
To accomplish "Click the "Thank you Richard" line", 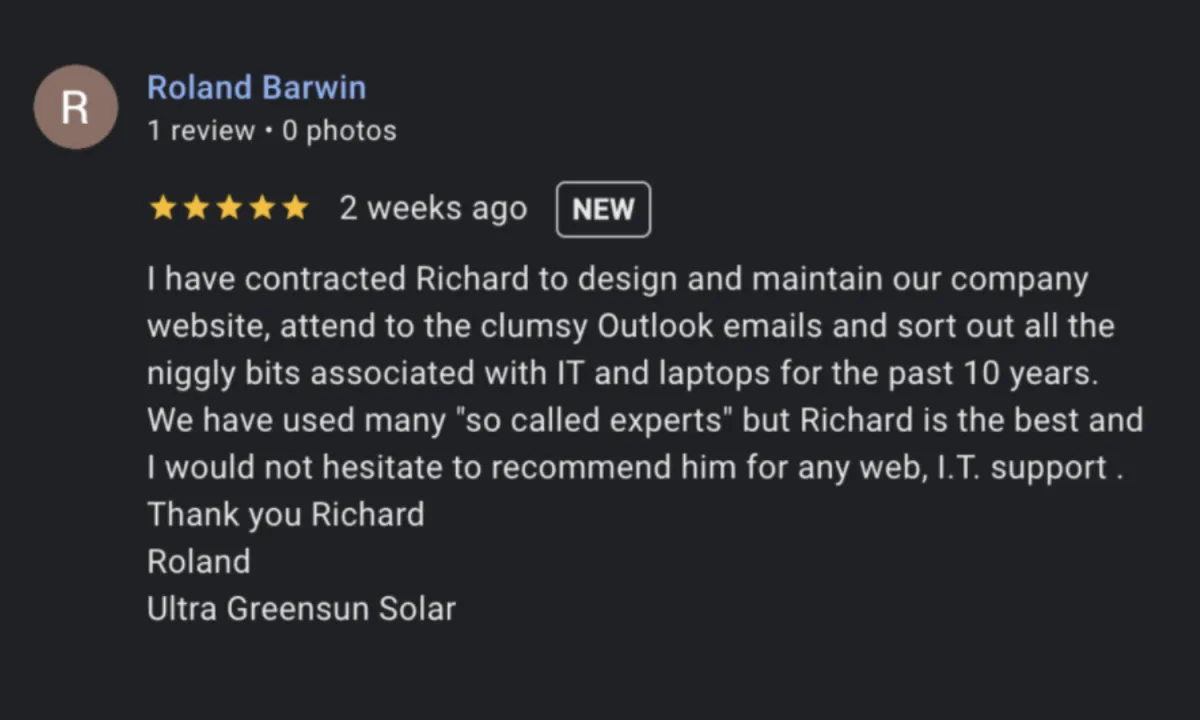I will click(x=286, y=514).
